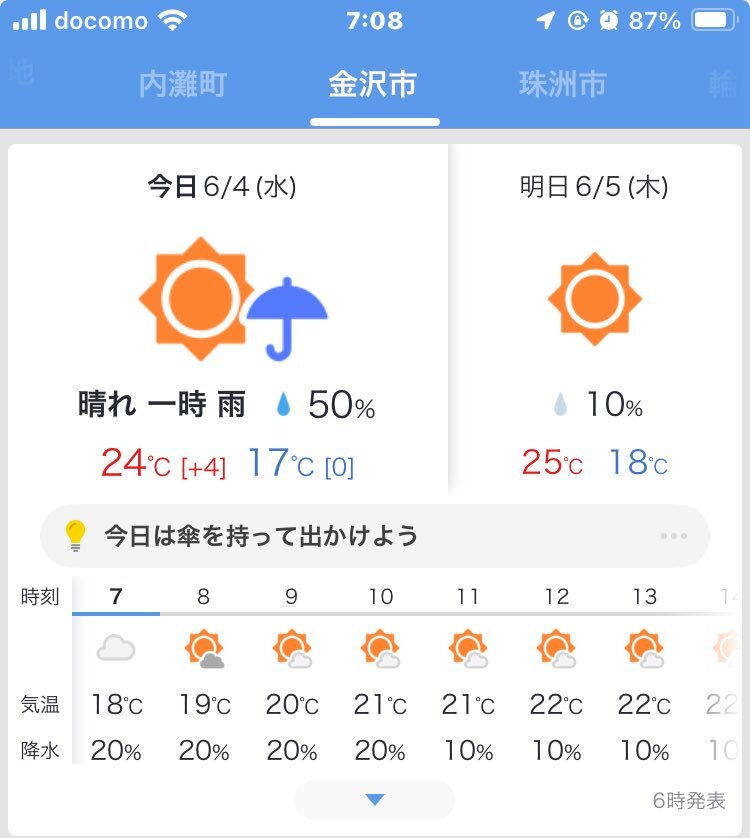Tap today's 今日 6/4 (水) date header
This screenshot has width=750, height=838.
[222, 187]
